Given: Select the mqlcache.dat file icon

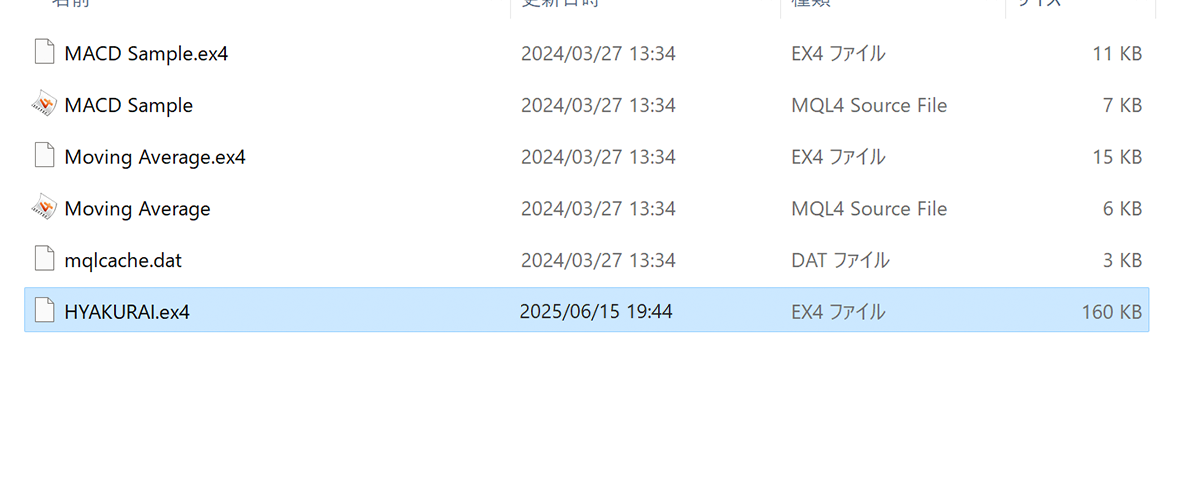Looking at the screenshot, I should coord(44,260).
